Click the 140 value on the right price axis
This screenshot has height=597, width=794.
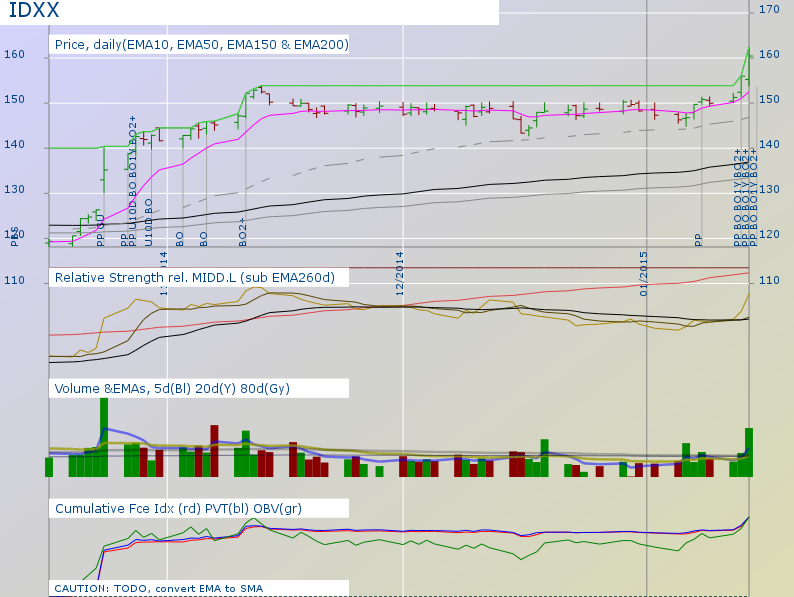(x=769, y=144)
